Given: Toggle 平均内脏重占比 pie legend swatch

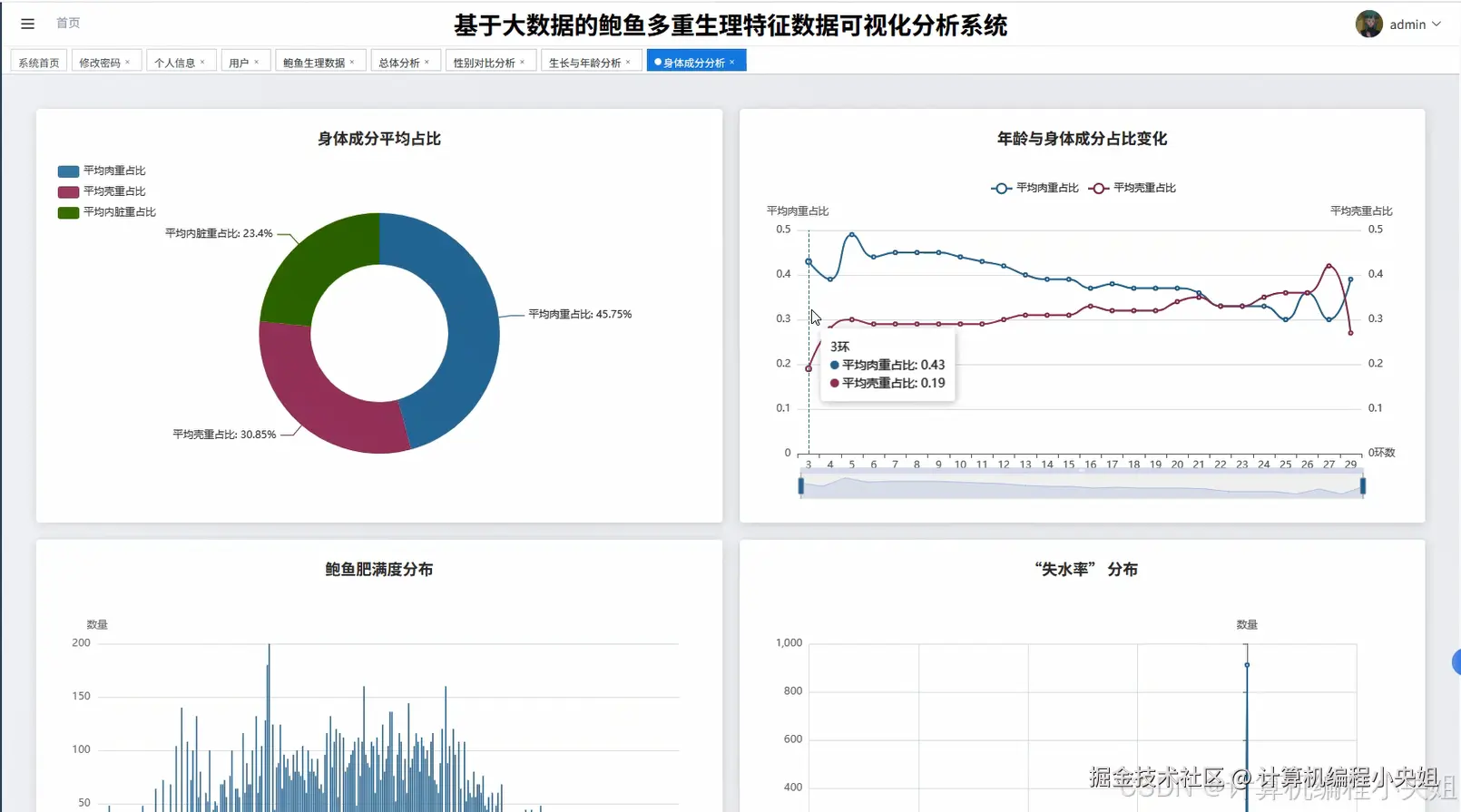Looking at the screenshot, I should coord(68,212).
